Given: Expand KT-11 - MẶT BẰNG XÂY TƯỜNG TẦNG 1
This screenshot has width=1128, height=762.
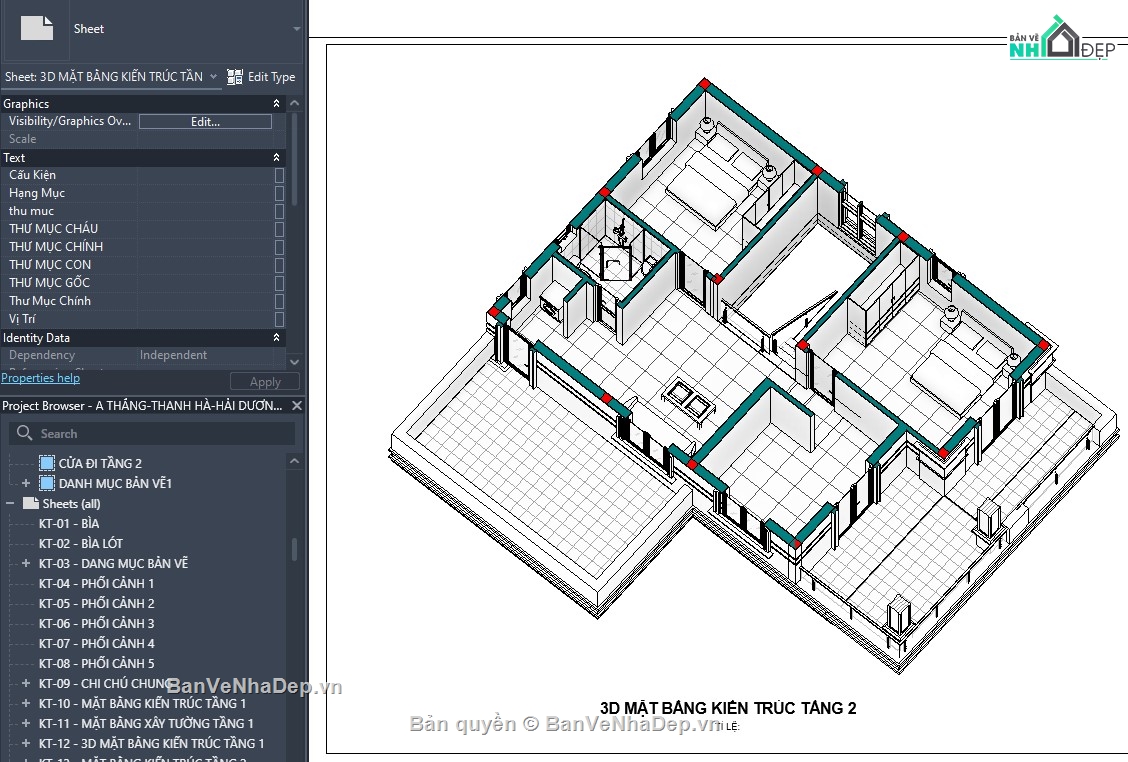Looking at the screenshot, I should coord(26,723).
